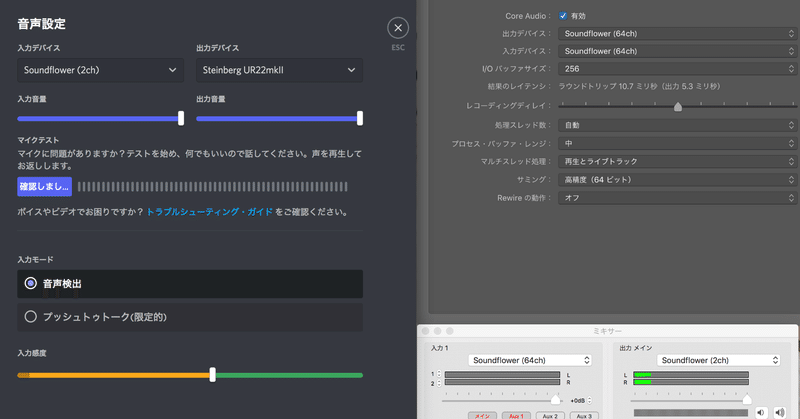This screenshot has height=419, width=800.
Task: Open サミング 高精度 (64 ビット) popup
Action: tap(678, 180)
